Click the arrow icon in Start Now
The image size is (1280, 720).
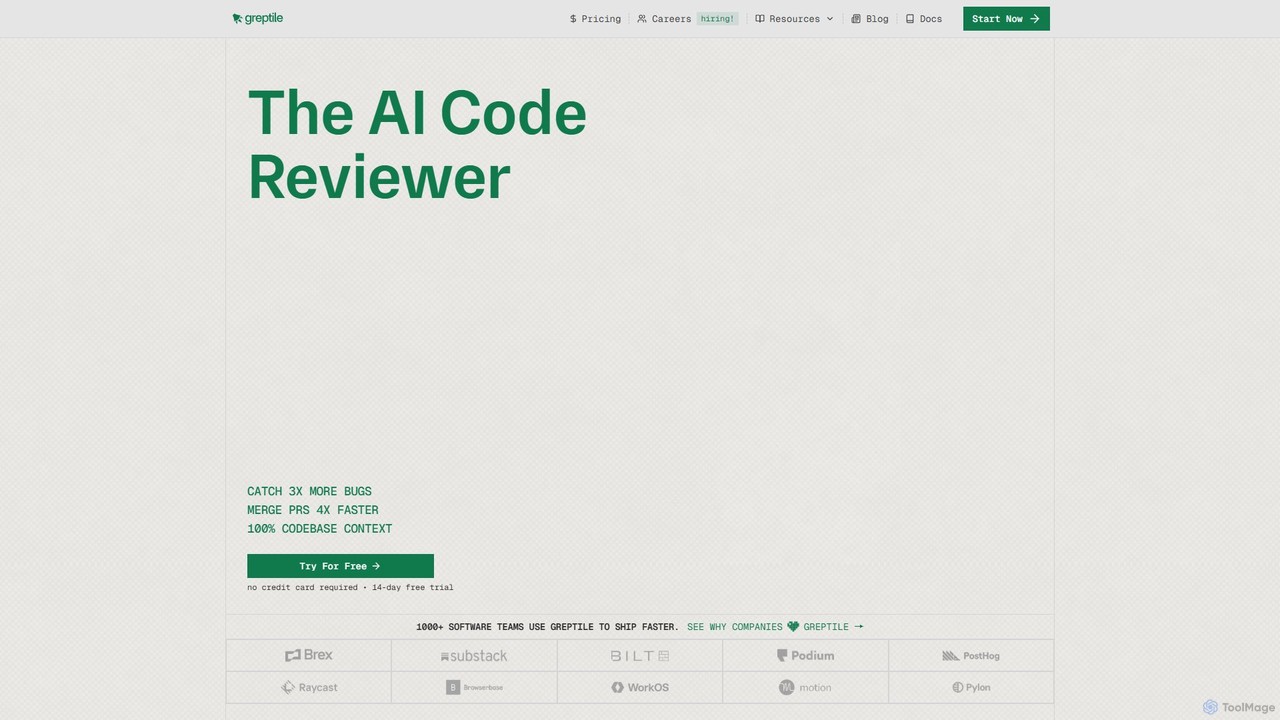[x=1035, y=19]
